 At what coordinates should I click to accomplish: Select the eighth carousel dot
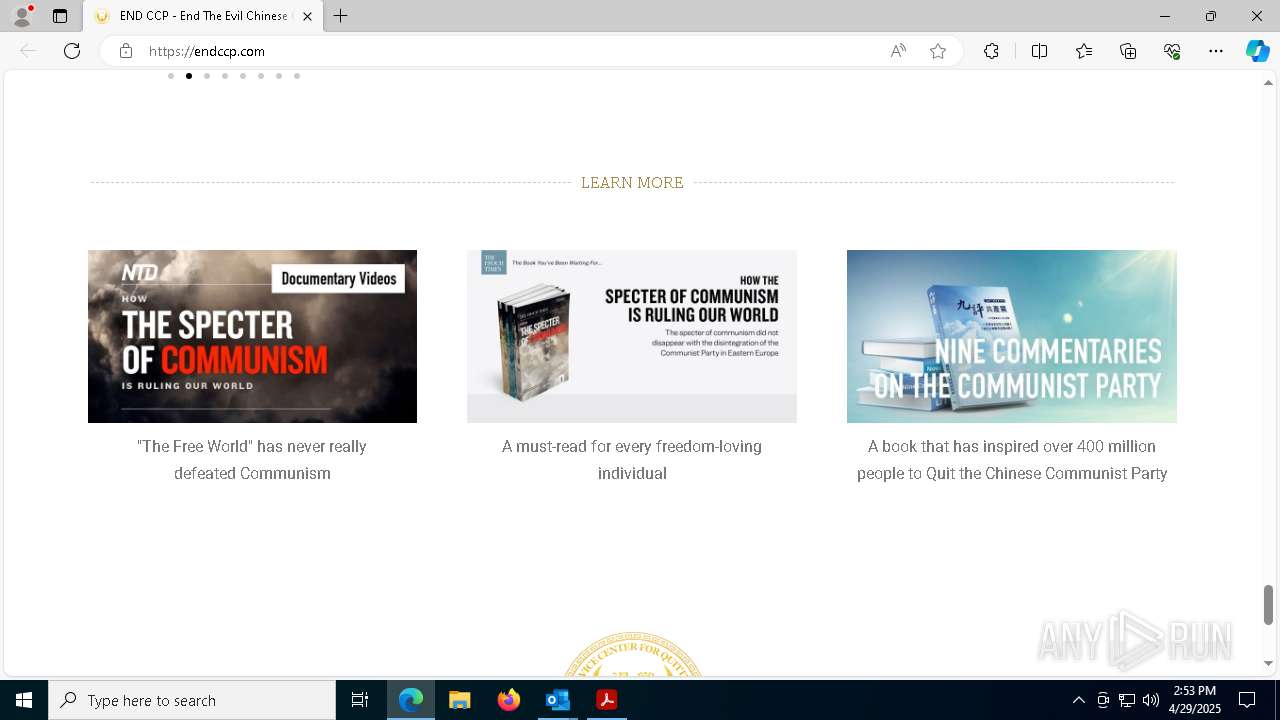click(297, 76)
